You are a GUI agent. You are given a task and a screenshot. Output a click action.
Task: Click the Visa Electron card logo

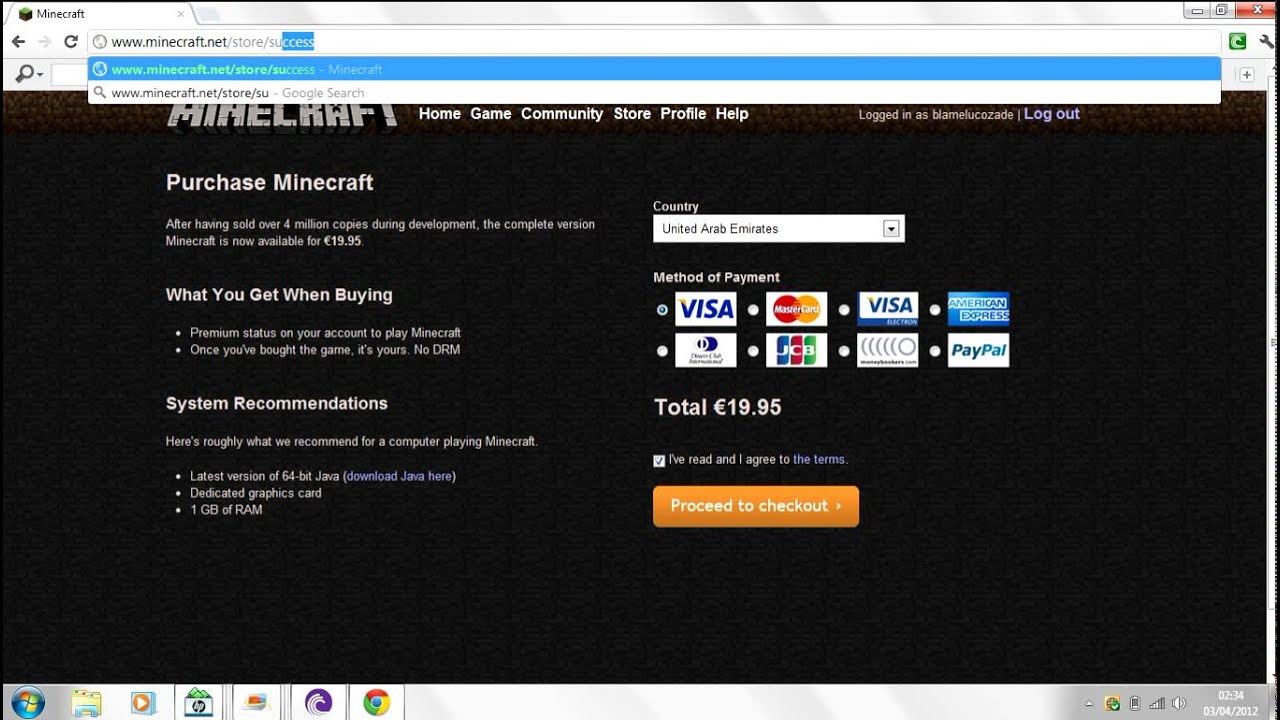(x=888, y=309)
